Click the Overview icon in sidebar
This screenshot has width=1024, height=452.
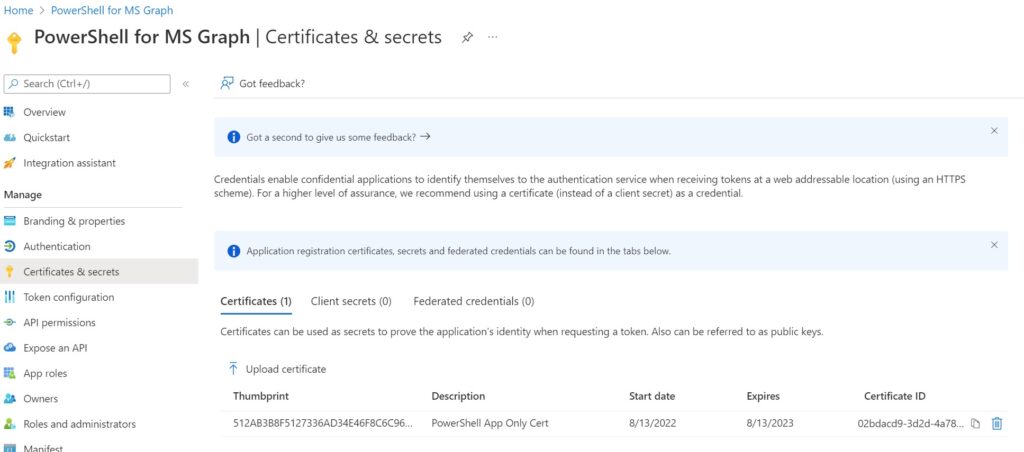coord(9,112)
